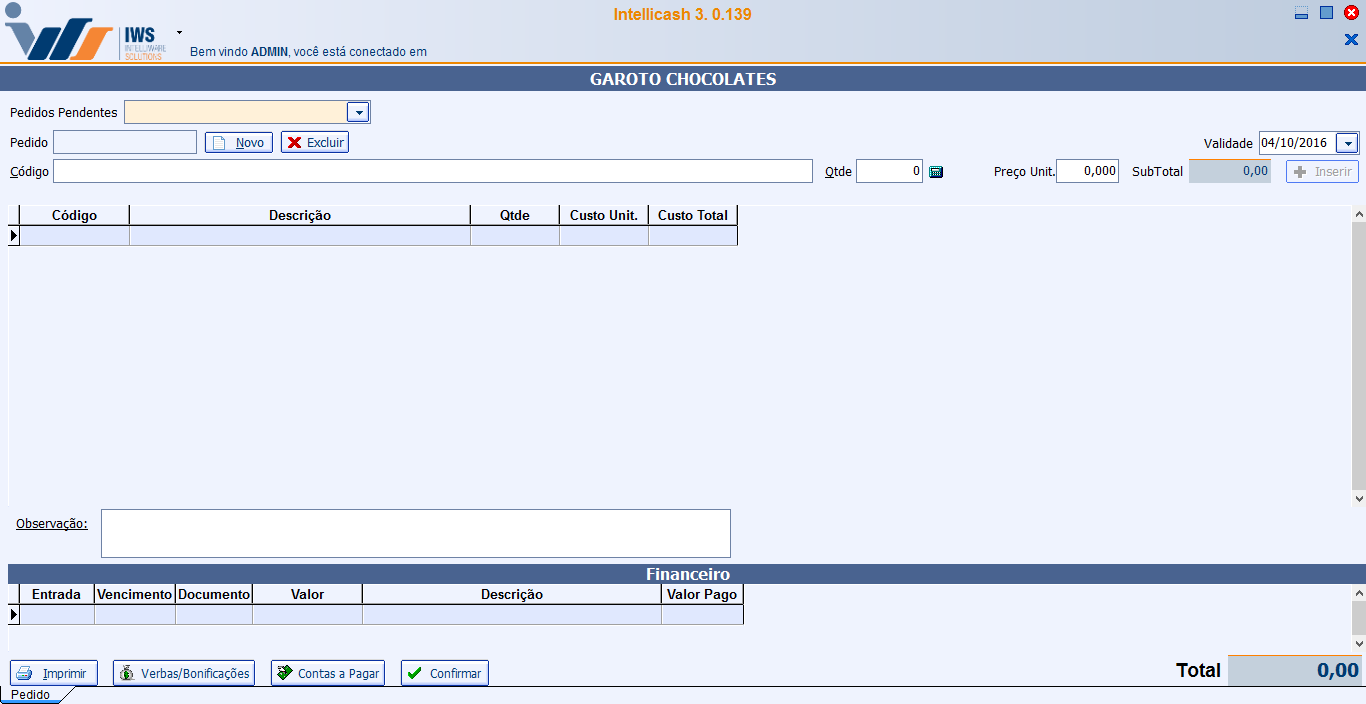Click the down arrow of the Financeiro scrollbar

coord(1358,644)
